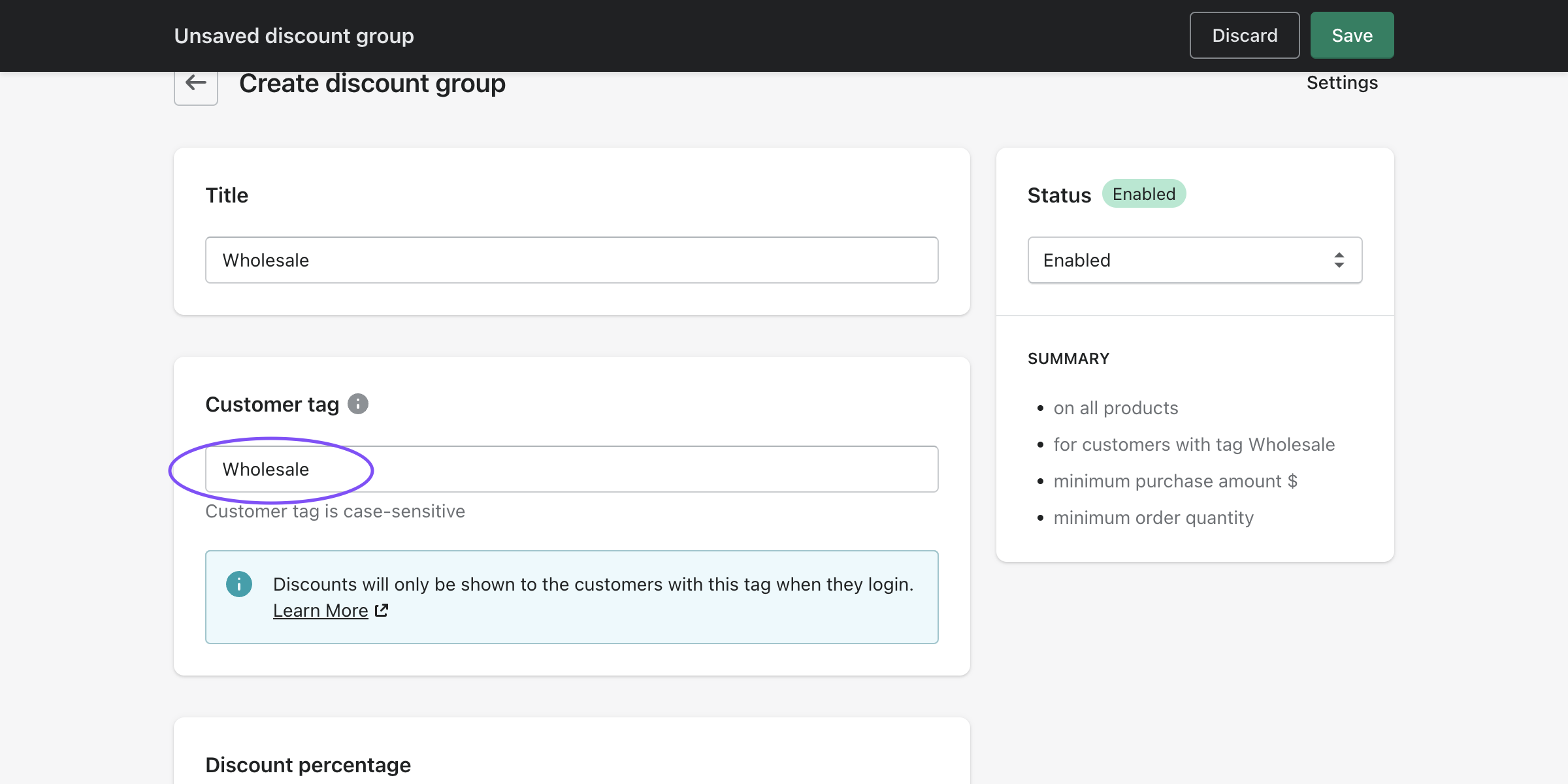The width and height of the screenshot is (1568, 784).
Task: Open the Enabled status dropdown
Action: (1194, 260)
